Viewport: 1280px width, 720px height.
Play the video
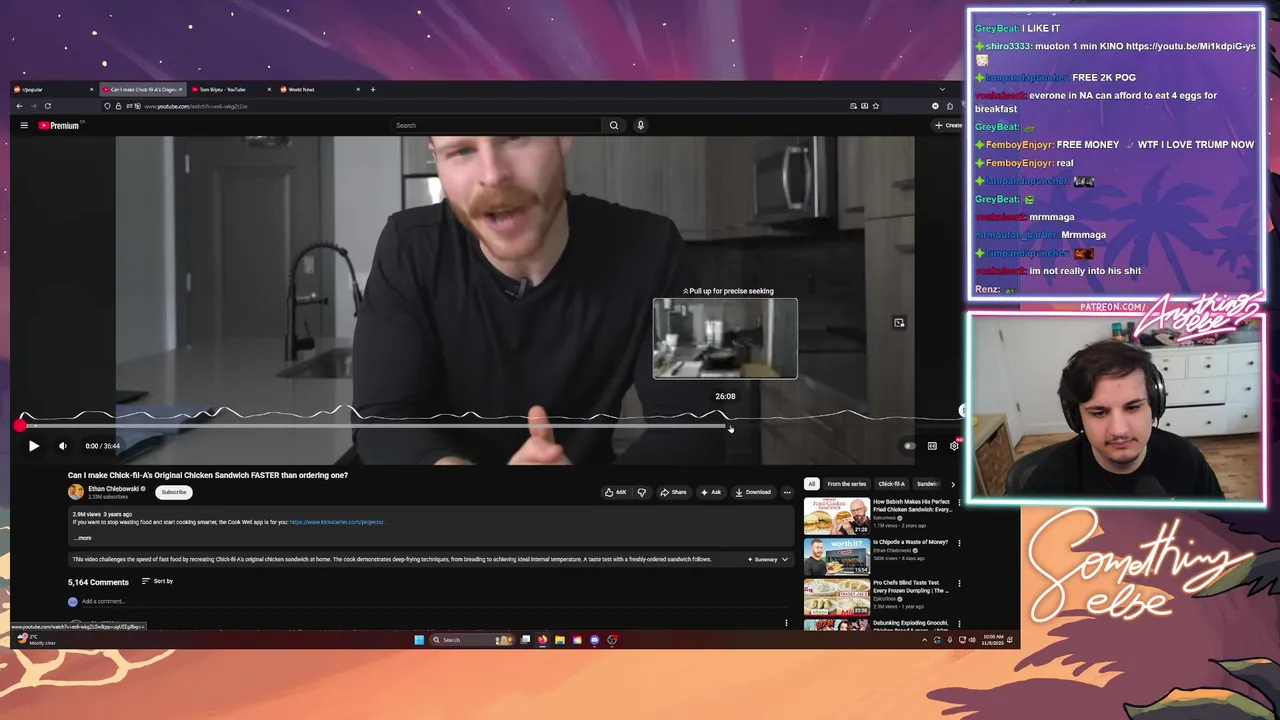coord(33,446)
